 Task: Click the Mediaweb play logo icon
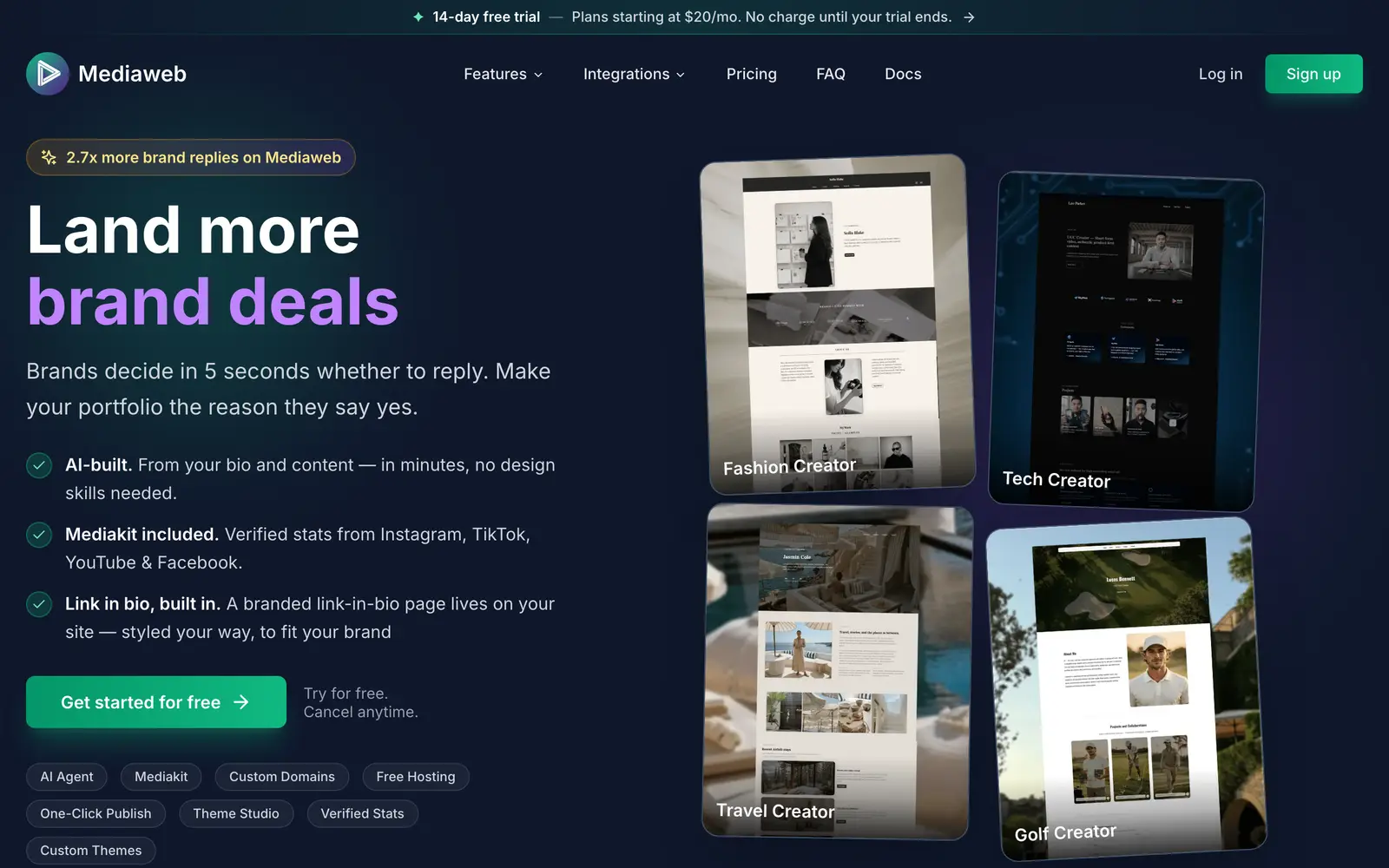48,74
